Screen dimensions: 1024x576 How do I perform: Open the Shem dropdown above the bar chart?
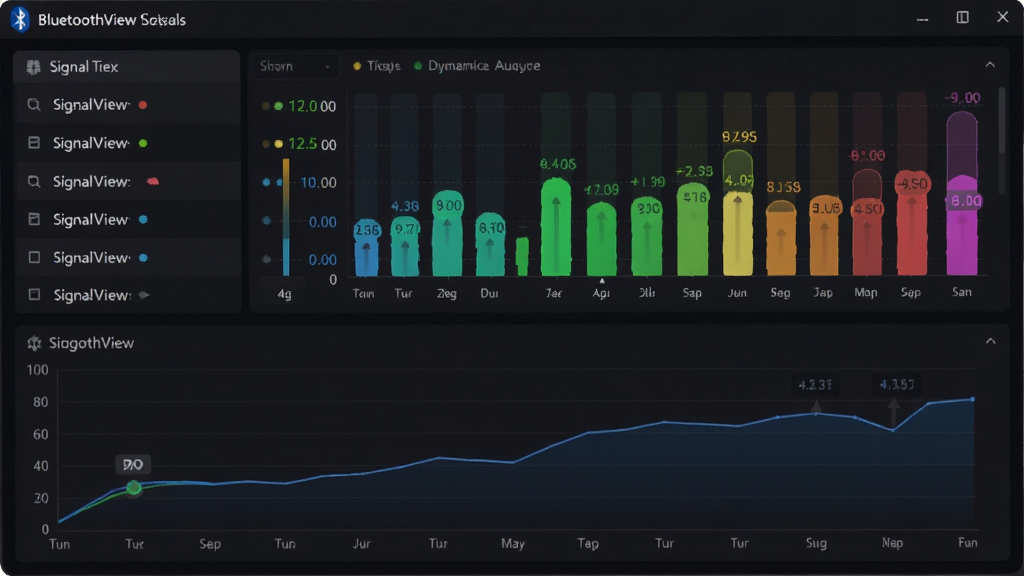[x=296, y=66]
